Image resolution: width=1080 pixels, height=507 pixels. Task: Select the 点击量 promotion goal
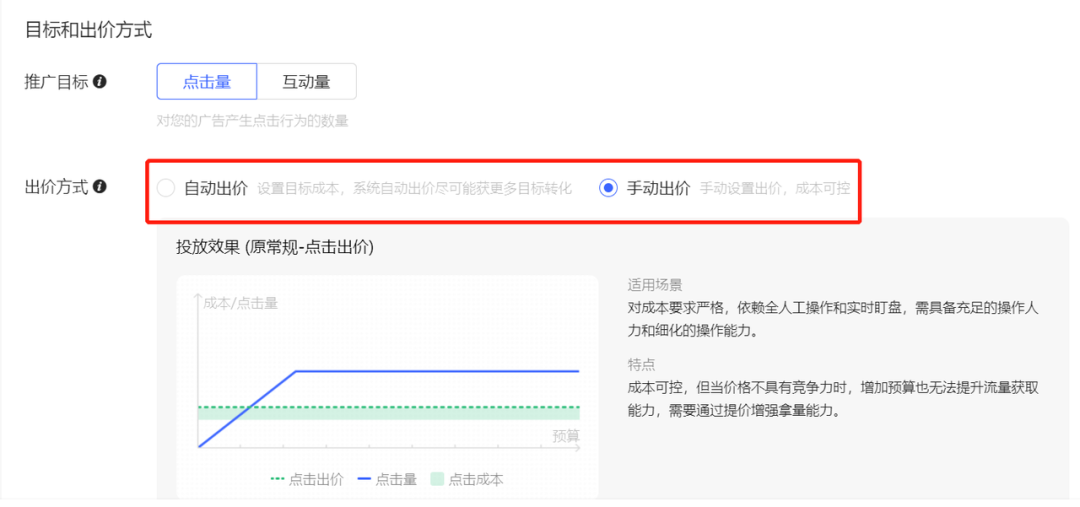[207, 82]
